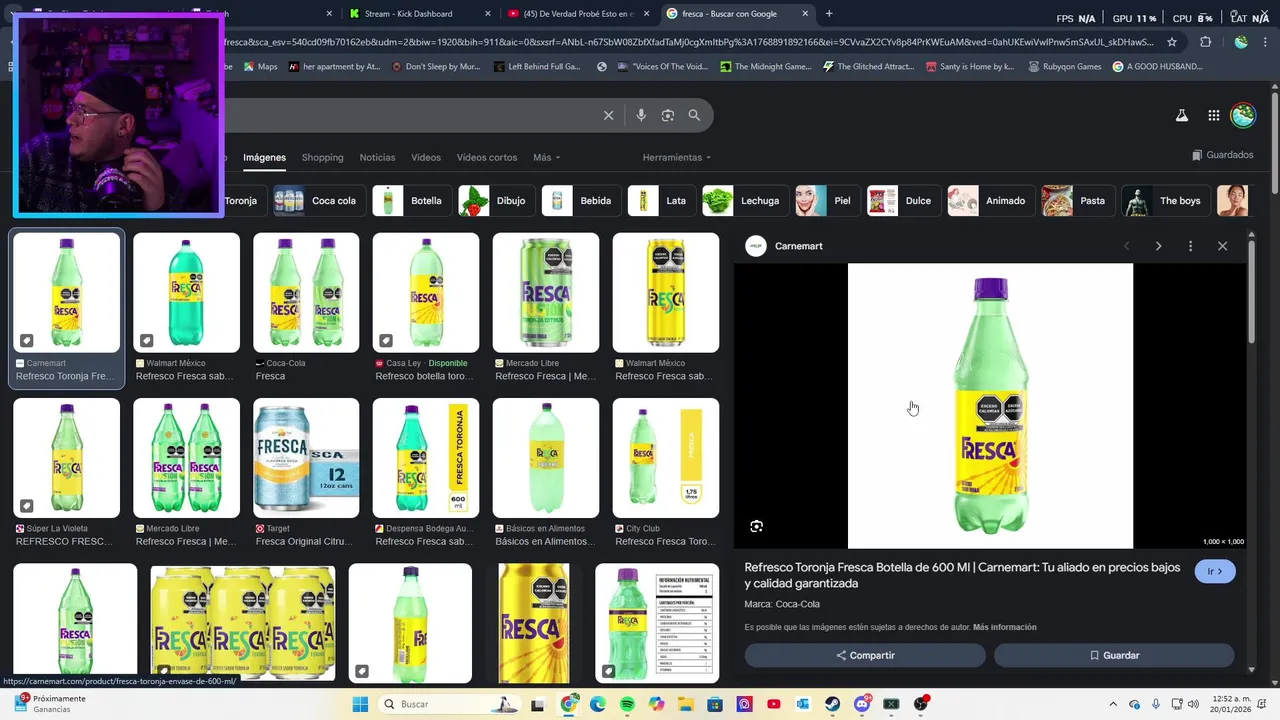Open the Walmart México Fresca bottle thumbnail

[x=186, y=293]
